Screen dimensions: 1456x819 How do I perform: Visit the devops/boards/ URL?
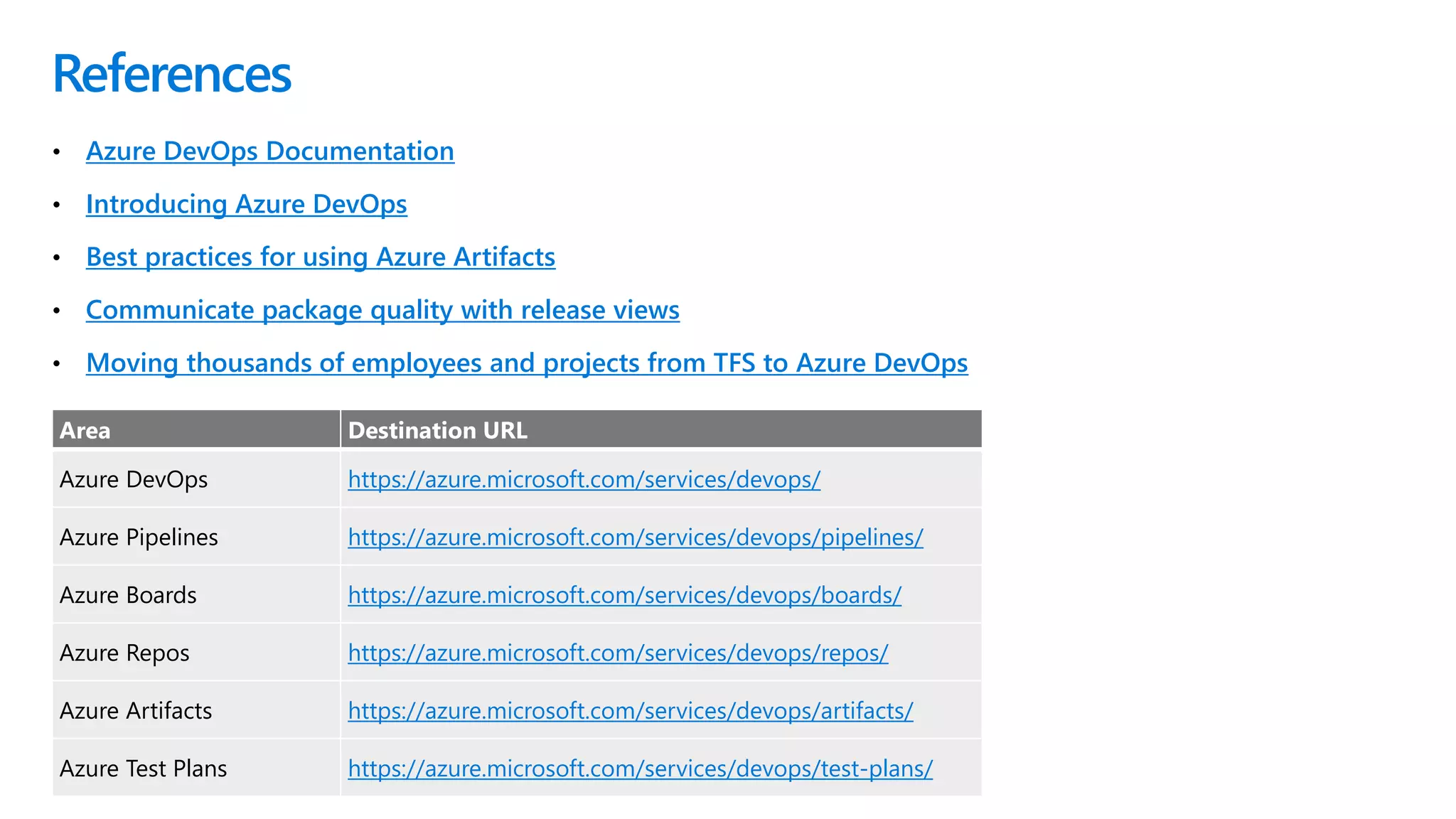click(624, 595)
